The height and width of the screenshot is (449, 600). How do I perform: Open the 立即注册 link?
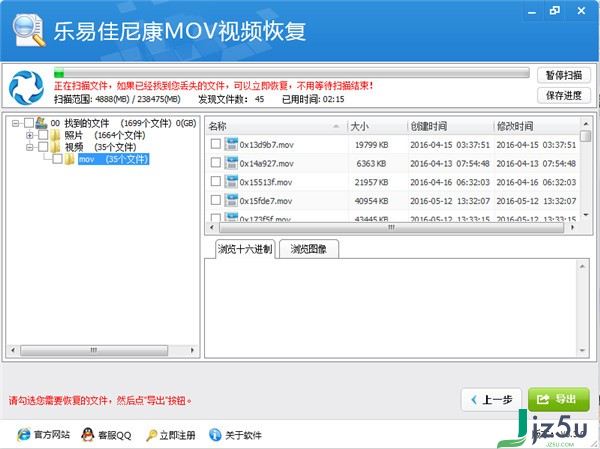click(x=178, y=435)
